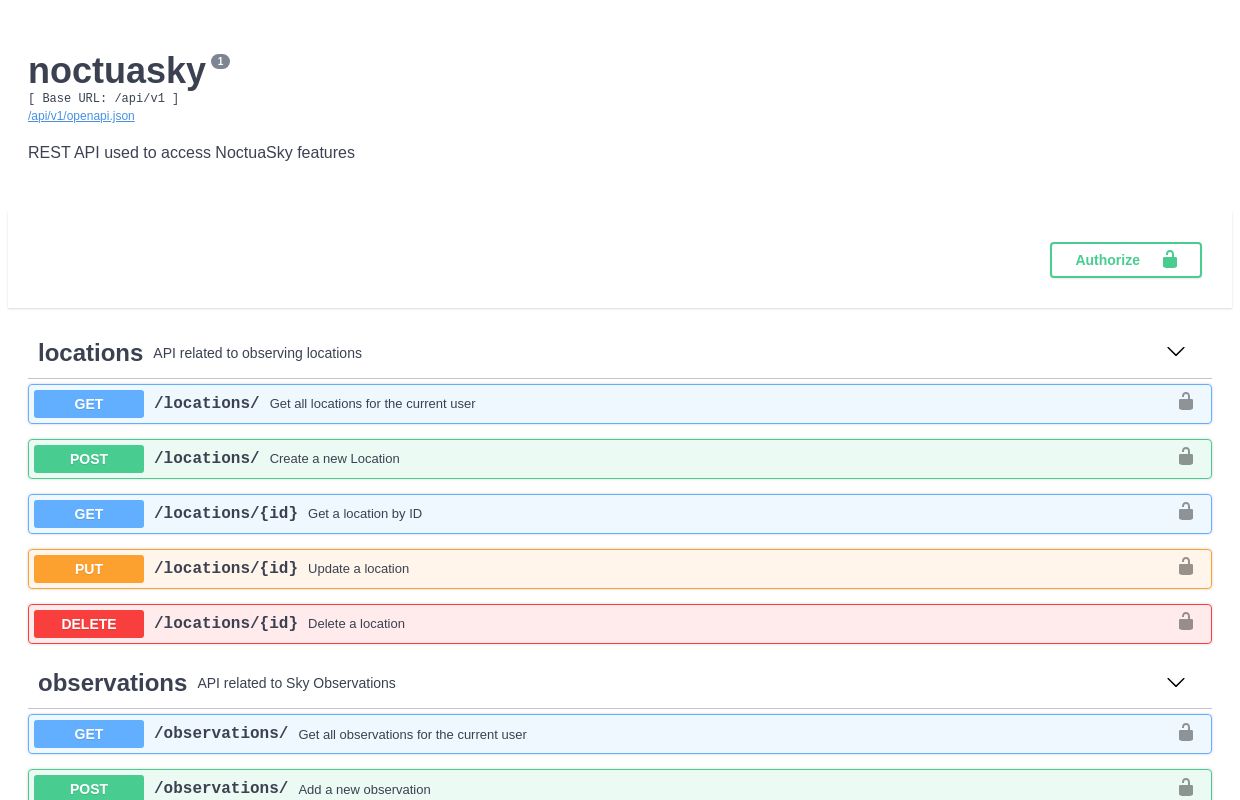This screenshot has height=800, width=1240.
Task: Click 'REST API used to access NoctuaSky features'
Action: pos(191,153)
